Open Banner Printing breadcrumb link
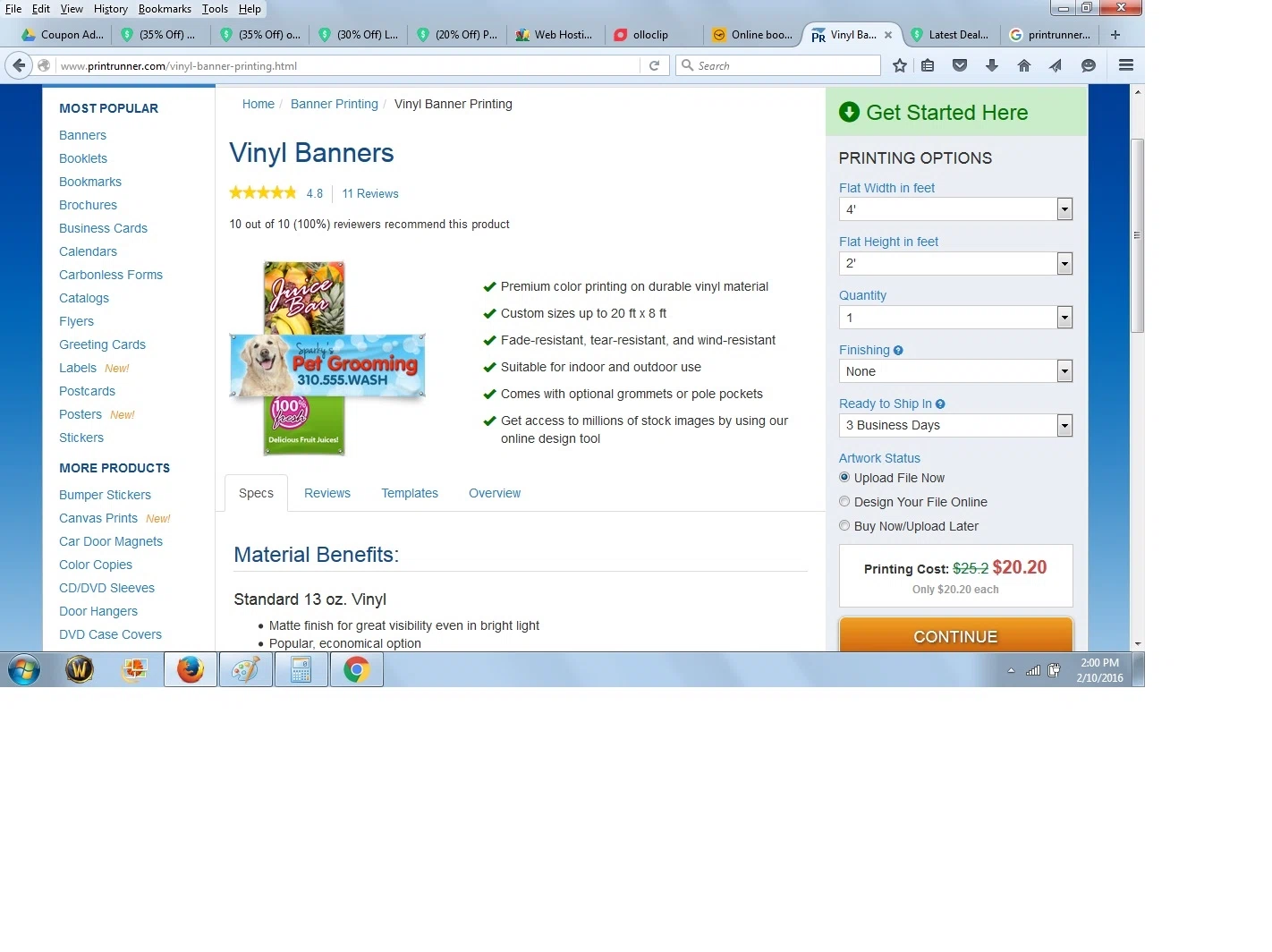 (x=335, y=104)
